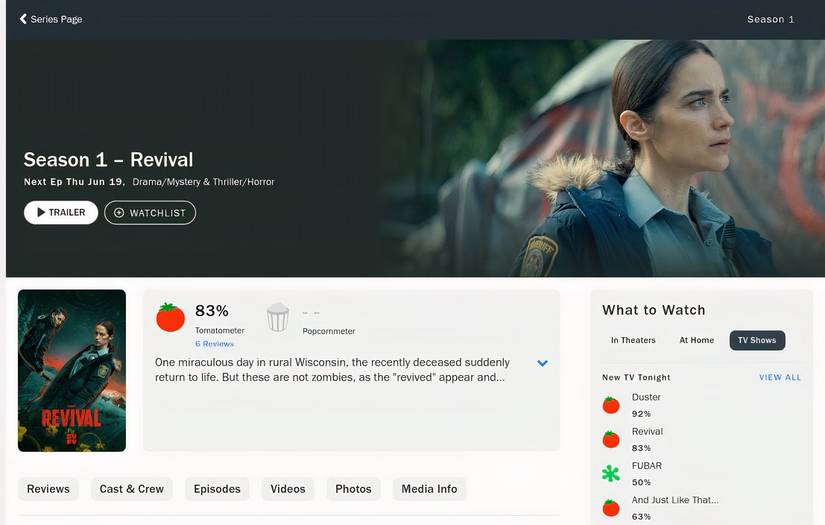This screenshot has height=525, width=825.
Task: Click the empty popcorn bucket Popcornmeter icon
Action: coord(278,318)
